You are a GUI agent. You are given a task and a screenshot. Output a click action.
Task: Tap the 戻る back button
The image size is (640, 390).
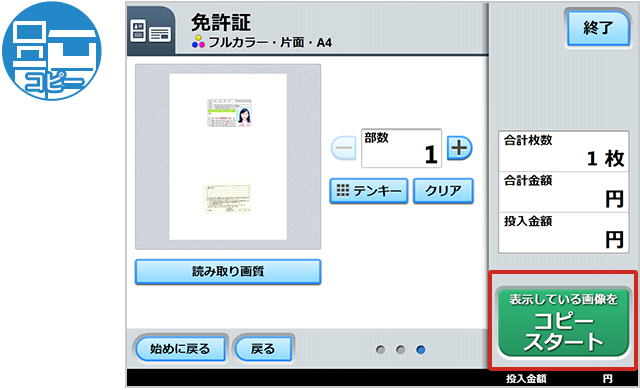(x=263, y=349)
